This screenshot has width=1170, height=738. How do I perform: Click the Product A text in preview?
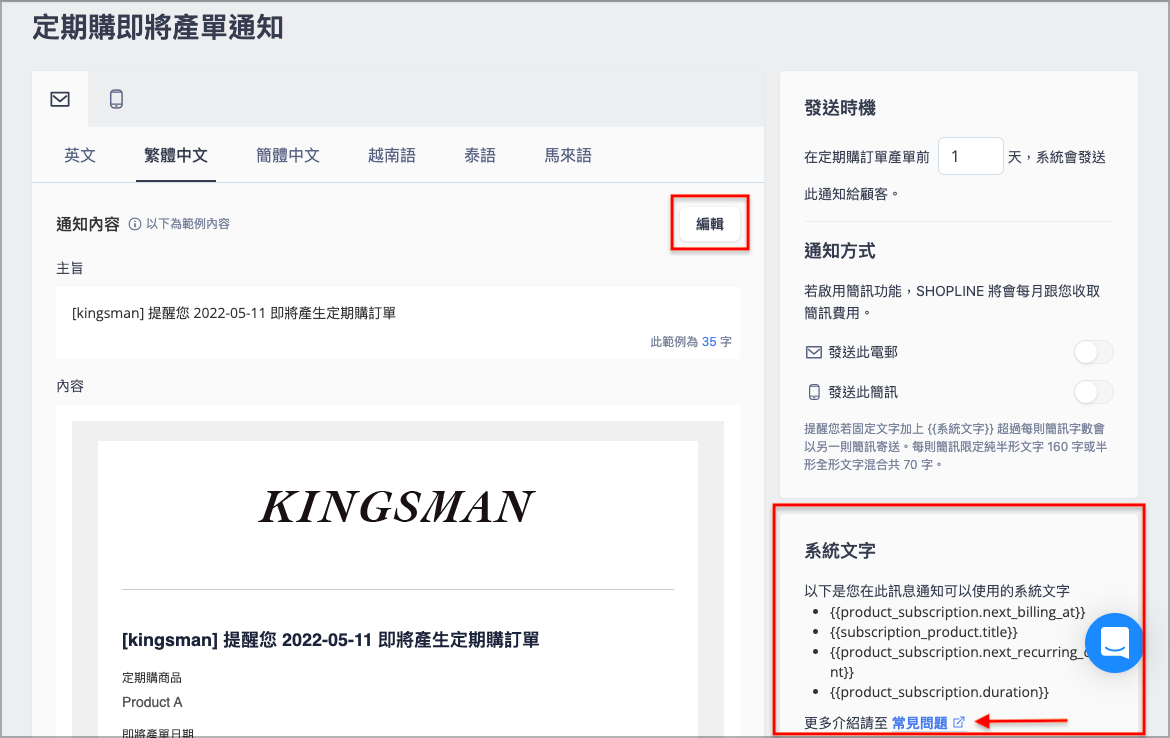(152, 702)
